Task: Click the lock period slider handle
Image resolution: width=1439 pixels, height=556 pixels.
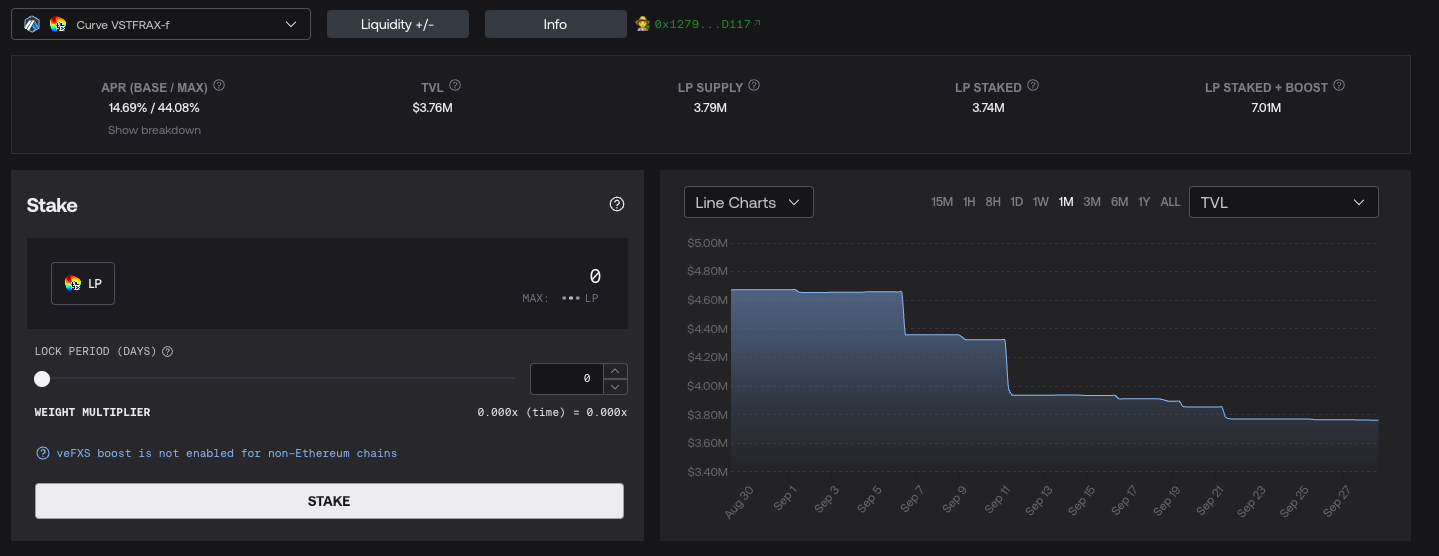Action: [42, 379]
